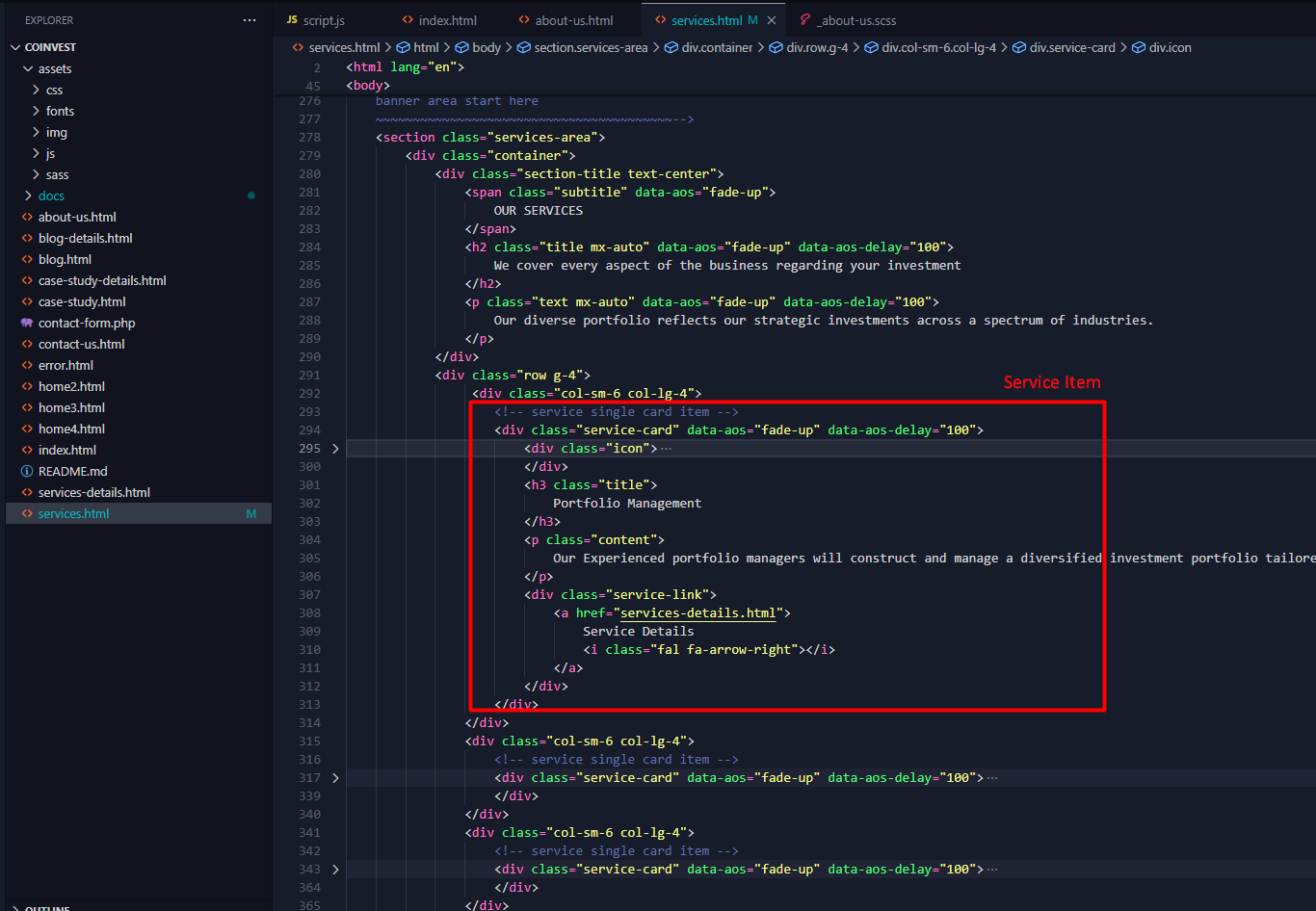Place cursor on "Service Details" text
Viewport: 1316px width, 911px height.
coord(639,632)
